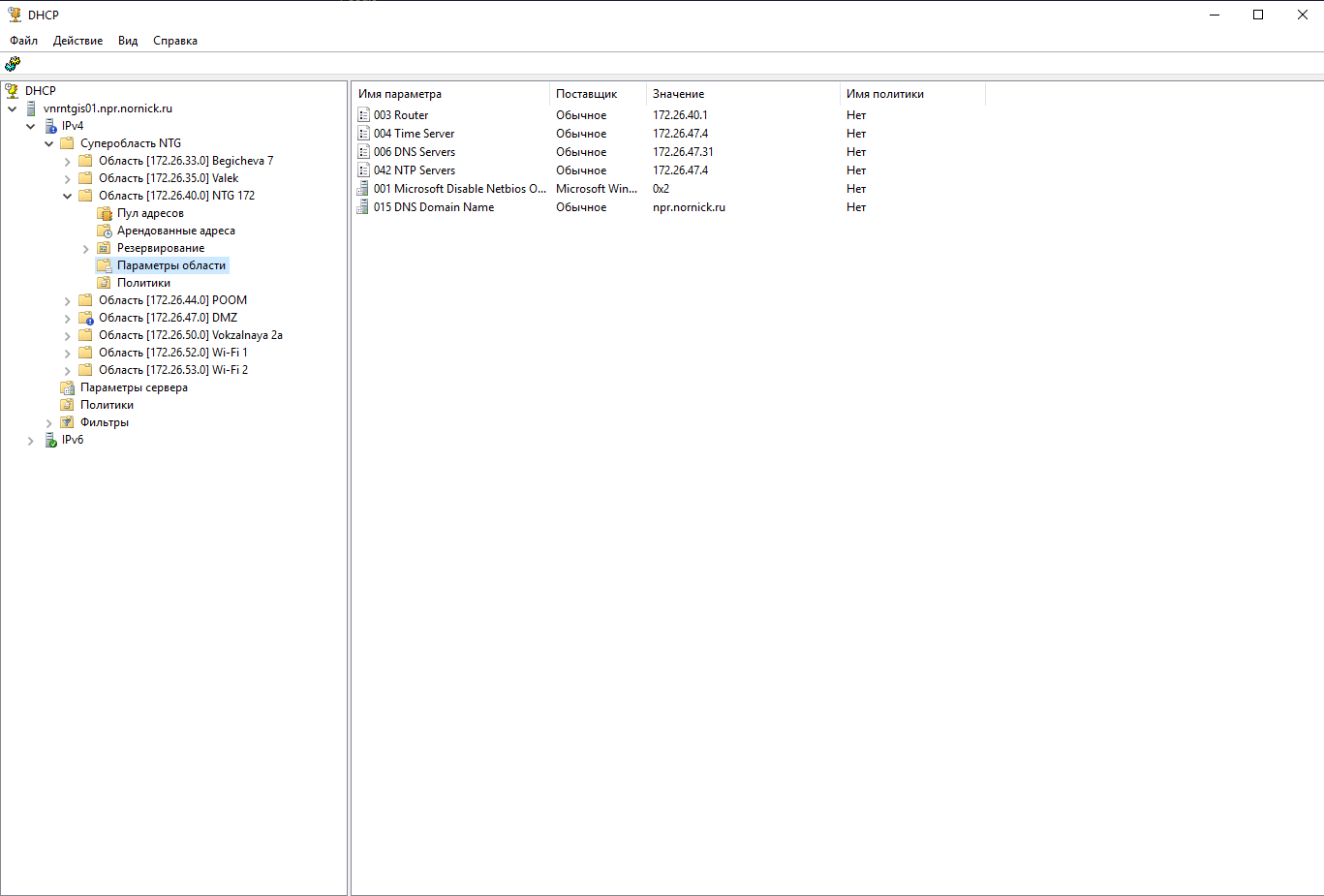Expand the scope 172.26.47.0 DMZ
The height and width of the screenshot is (896, 1324).
pyautogui.click(x=68, y=318)
